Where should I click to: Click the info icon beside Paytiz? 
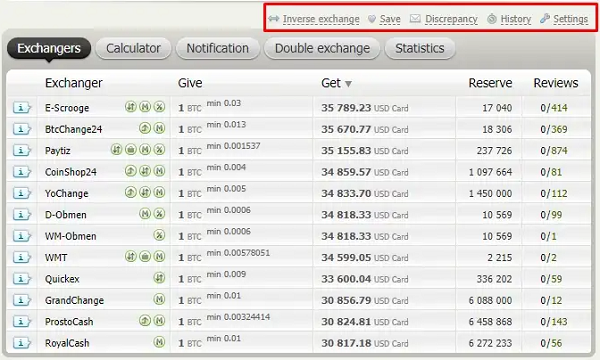(x=22, y=151)
